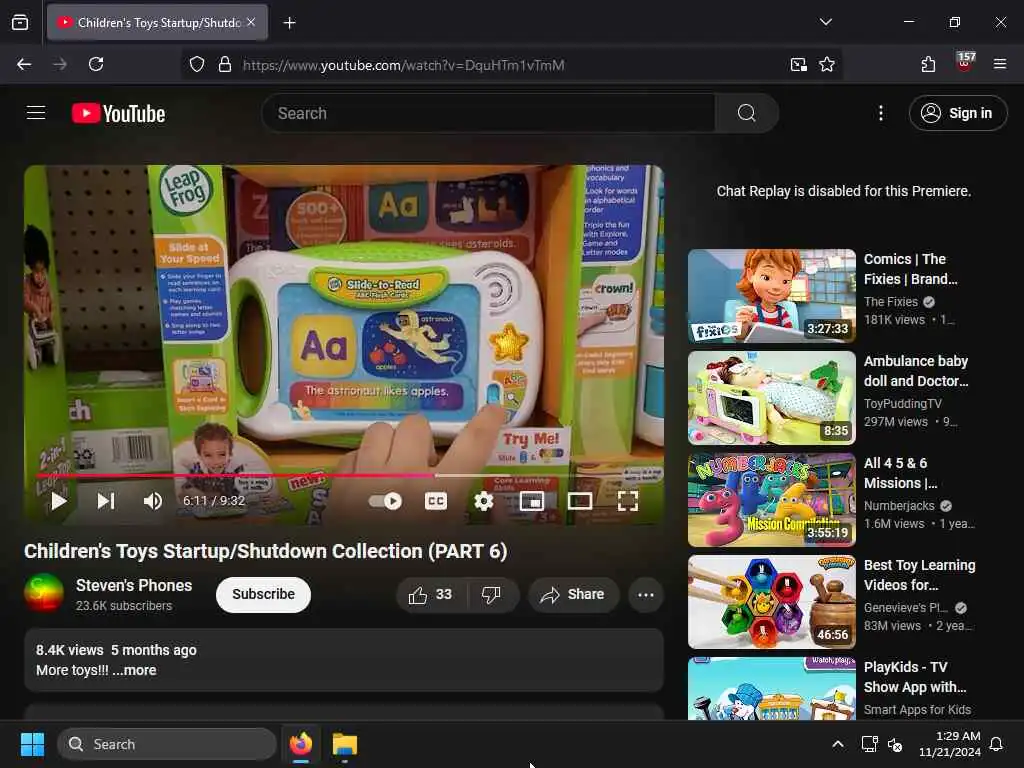Expand description with ...more
Viewport: 1024px width, 768px height.
coord(135,670)
